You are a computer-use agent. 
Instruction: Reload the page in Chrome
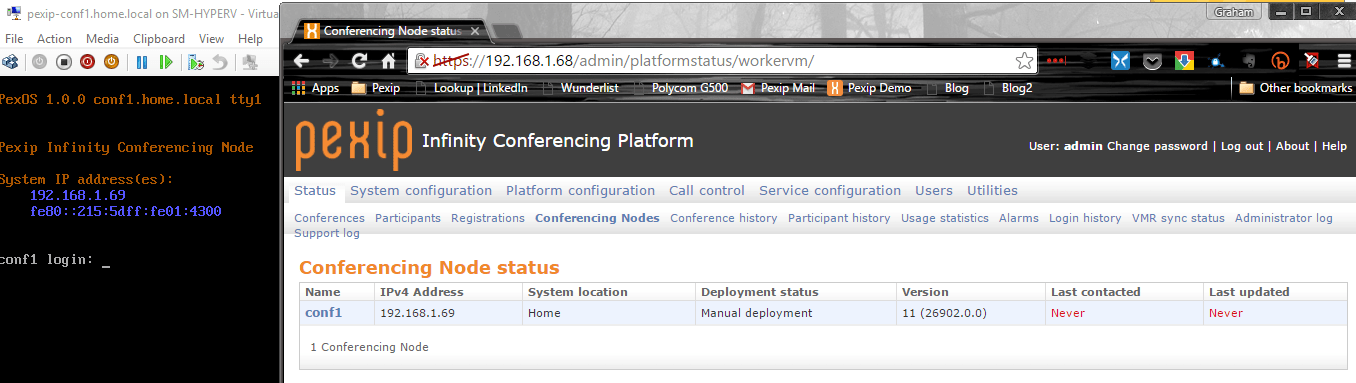(x=359, y=61)
